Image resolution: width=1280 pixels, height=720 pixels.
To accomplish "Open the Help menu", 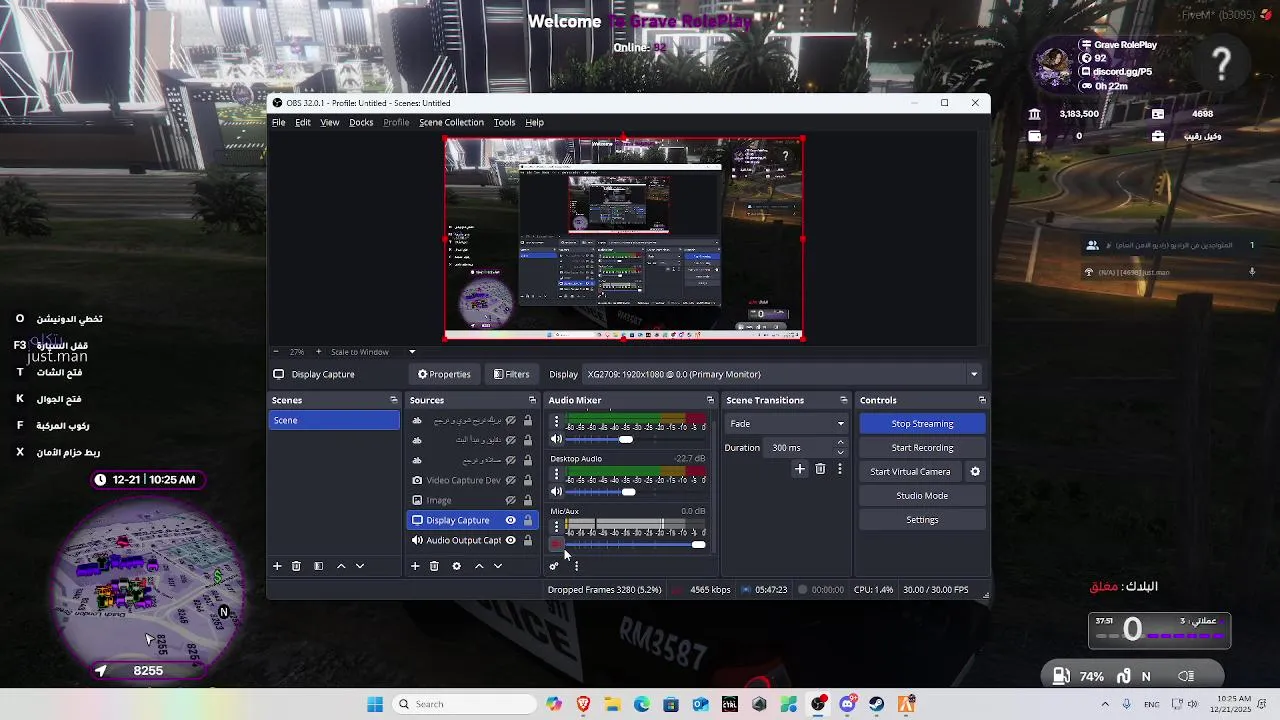I will pos(535,122).
